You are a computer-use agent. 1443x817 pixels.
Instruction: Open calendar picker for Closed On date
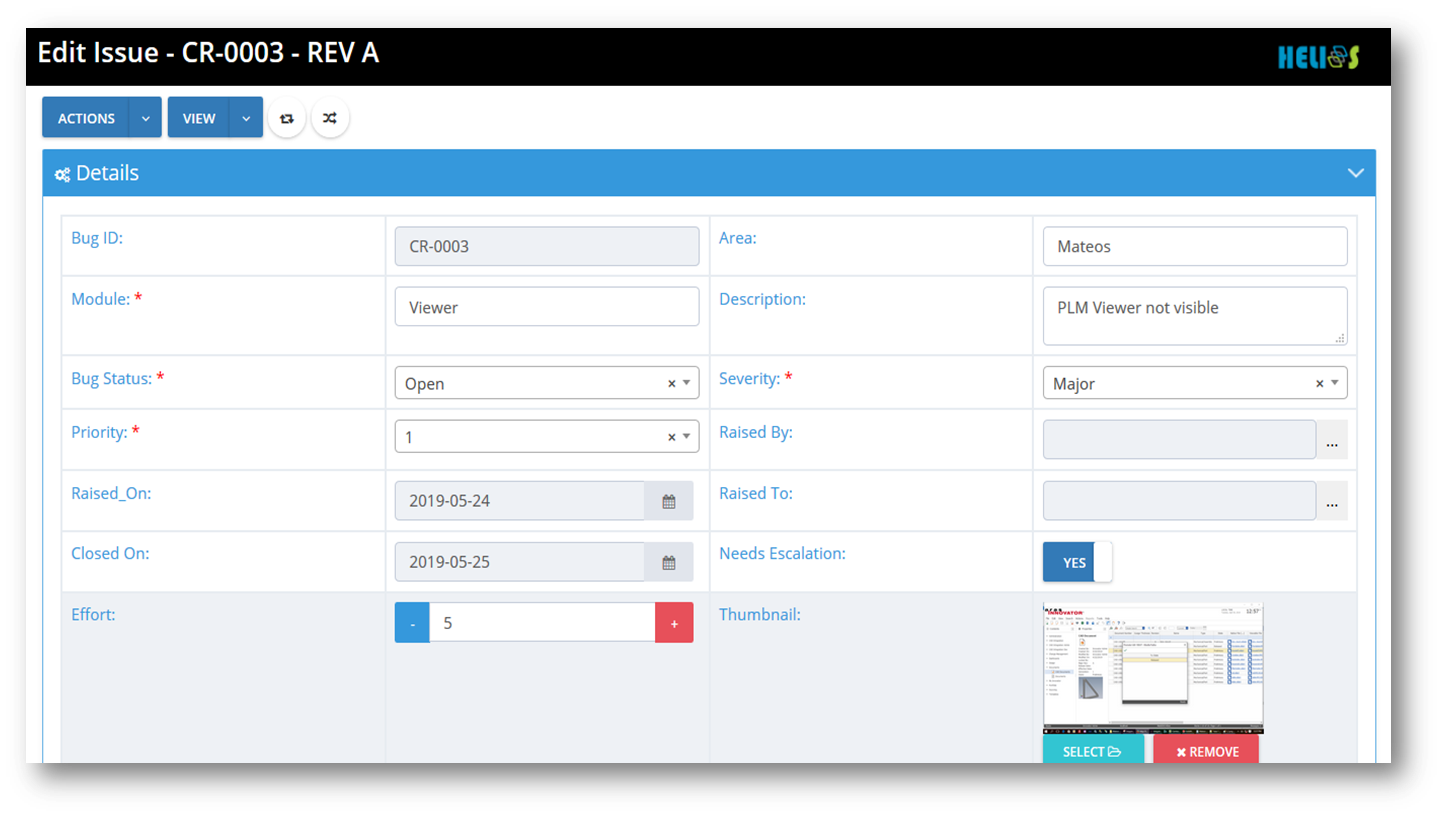[x=669, y=562]
